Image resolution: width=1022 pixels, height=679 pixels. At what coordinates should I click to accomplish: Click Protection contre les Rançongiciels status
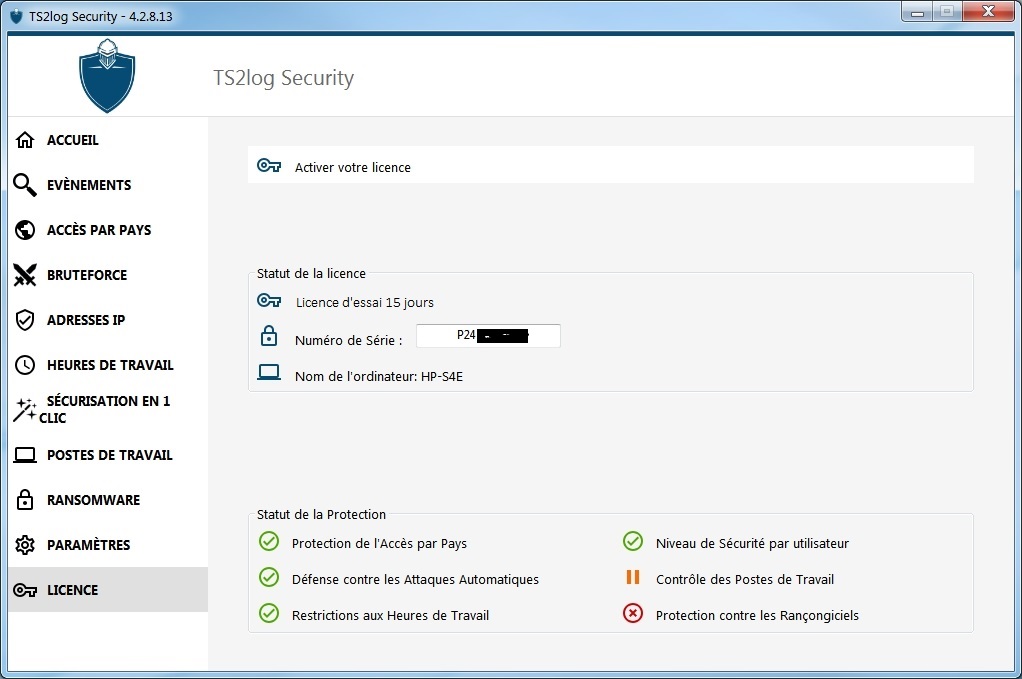point(757,615)
